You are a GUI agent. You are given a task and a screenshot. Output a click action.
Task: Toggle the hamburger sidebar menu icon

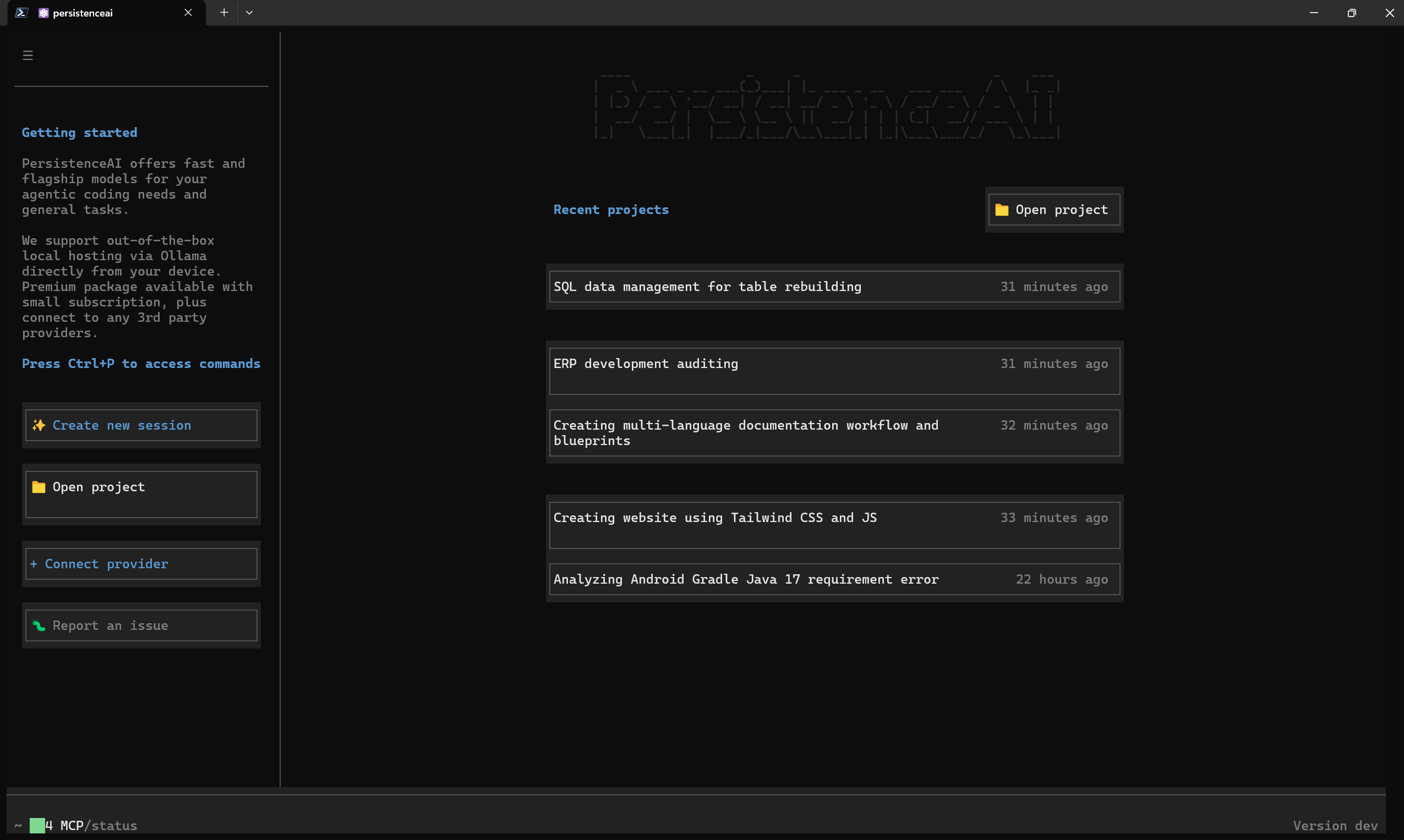tap(28, 56)
